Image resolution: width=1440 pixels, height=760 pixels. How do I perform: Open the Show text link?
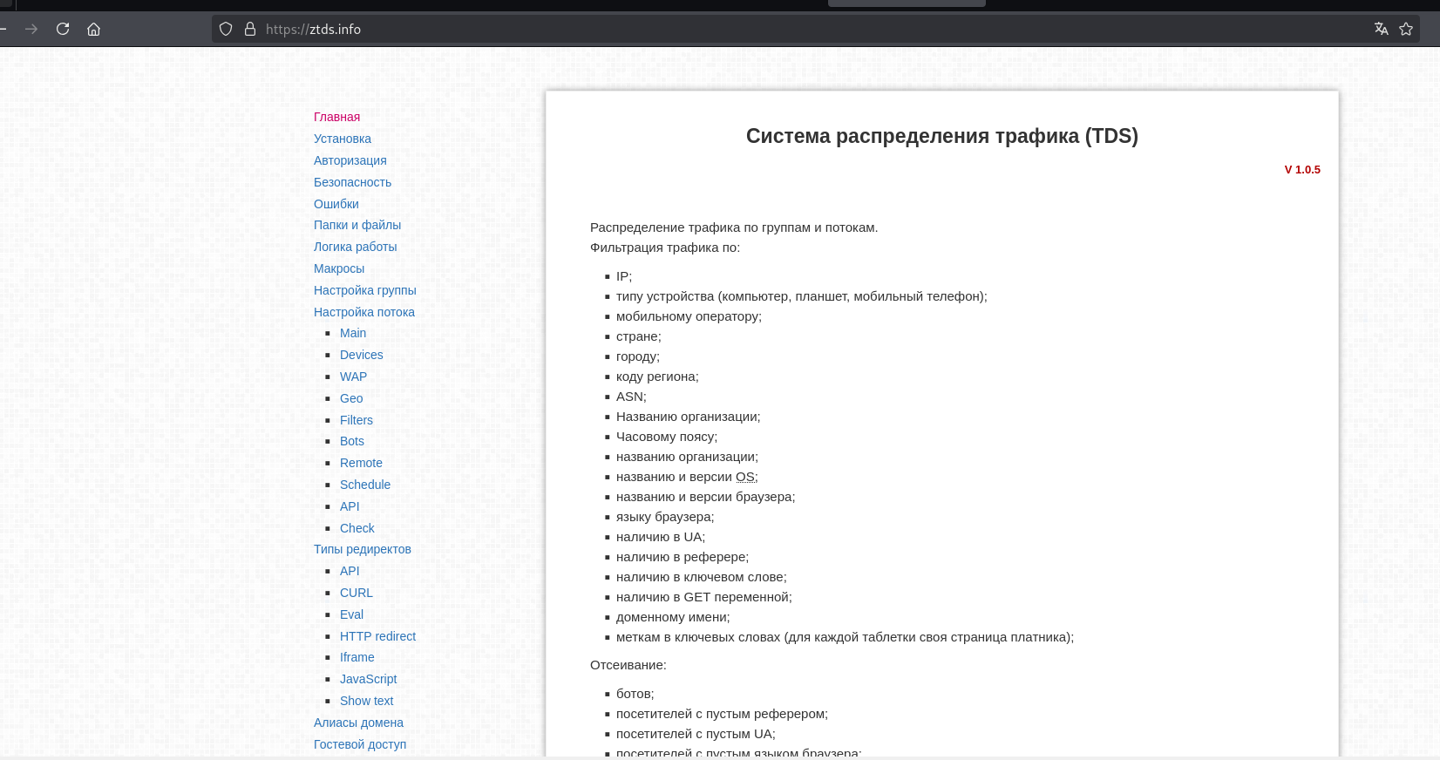click(x=366, y=701)
